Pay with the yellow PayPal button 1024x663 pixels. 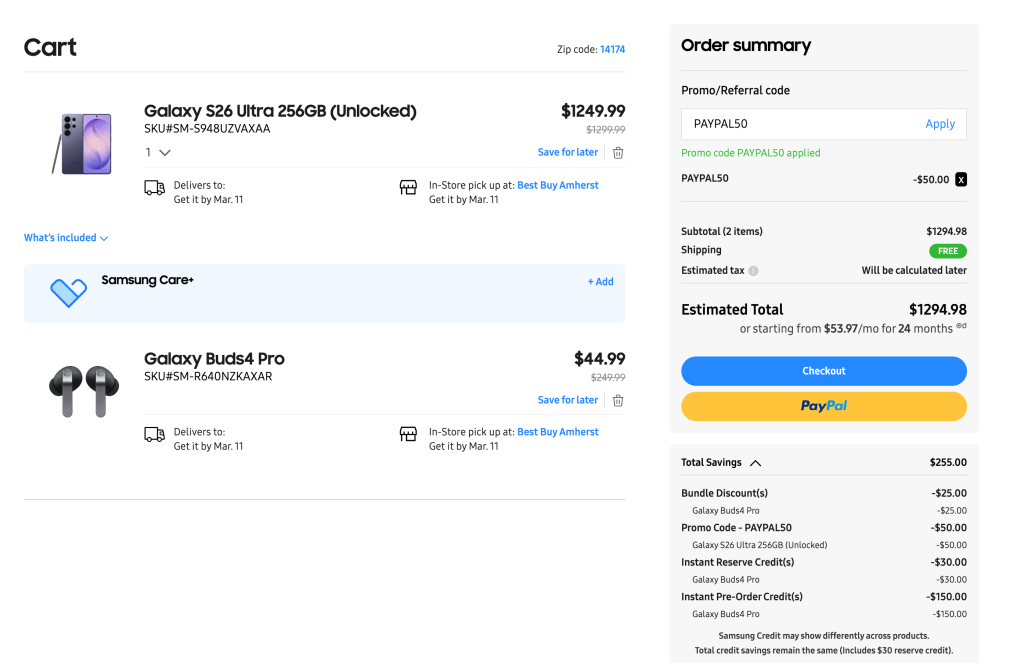(x=823, y=406)
